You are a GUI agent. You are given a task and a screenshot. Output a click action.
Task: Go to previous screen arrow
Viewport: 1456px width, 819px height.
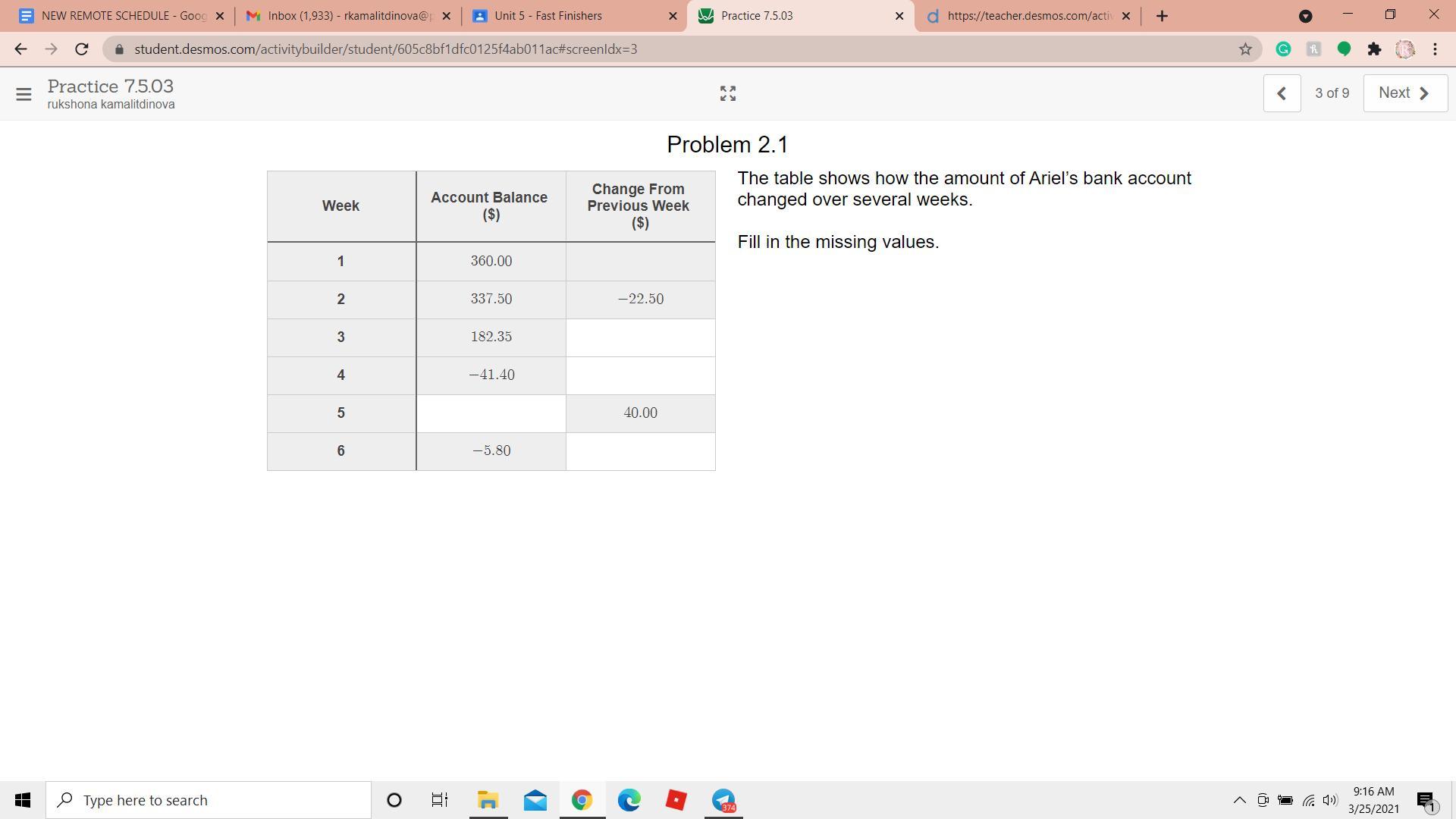[x=1282, y=93]
